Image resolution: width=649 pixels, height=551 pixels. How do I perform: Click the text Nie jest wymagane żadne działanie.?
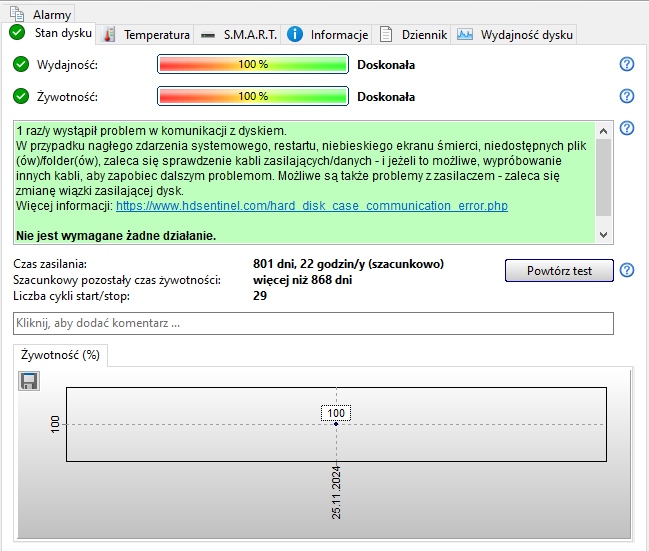(116, 236)
